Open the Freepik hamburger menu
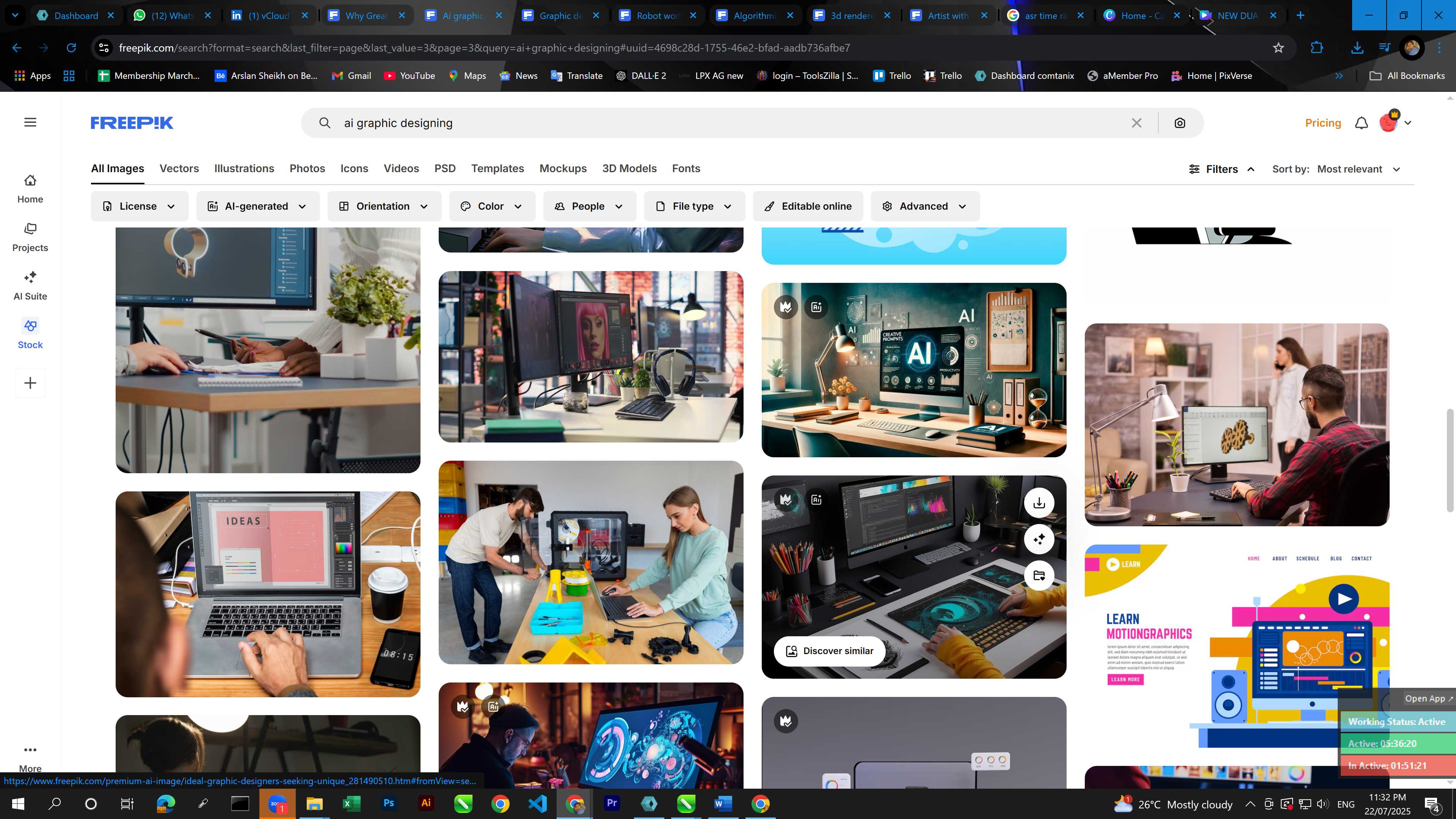The image size is (1456, 819). [x=30, y=122]
